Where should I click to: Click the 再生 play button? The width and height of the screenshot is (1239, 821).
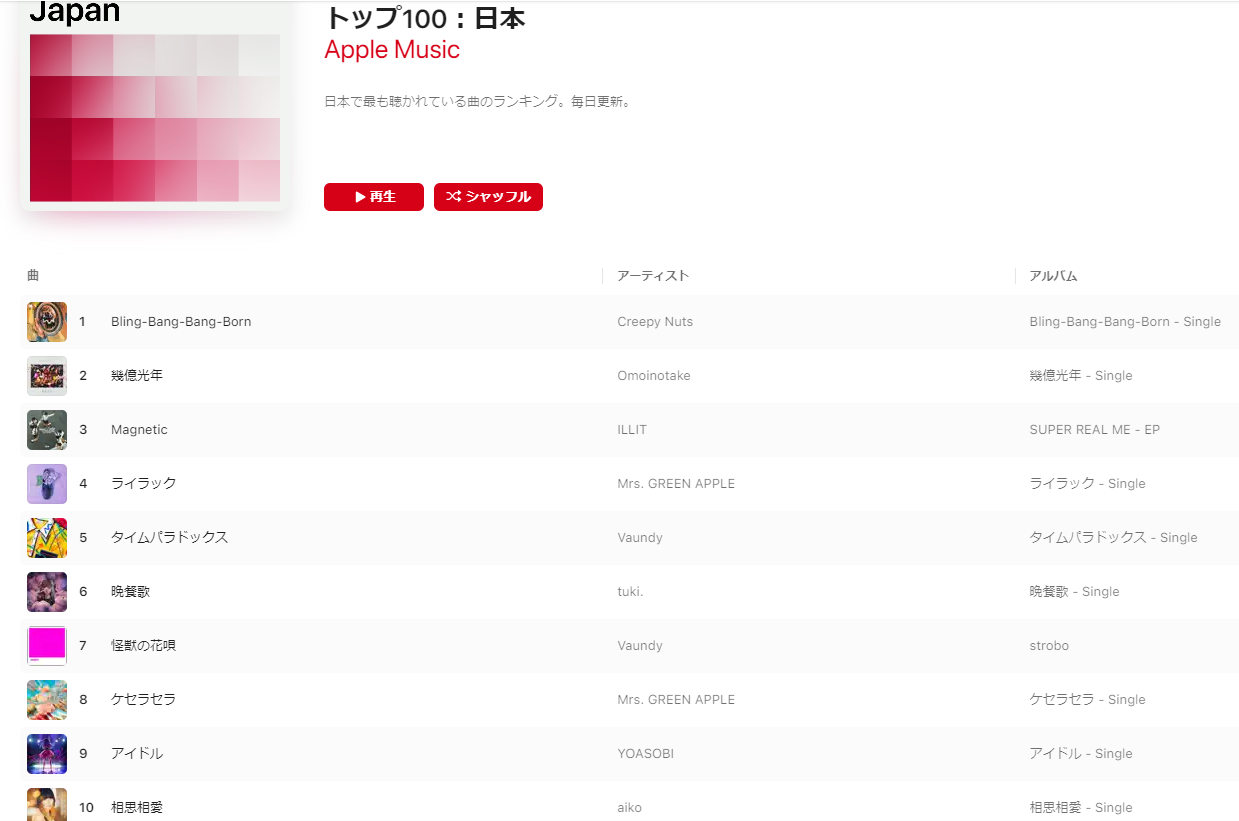coord(374,197)
